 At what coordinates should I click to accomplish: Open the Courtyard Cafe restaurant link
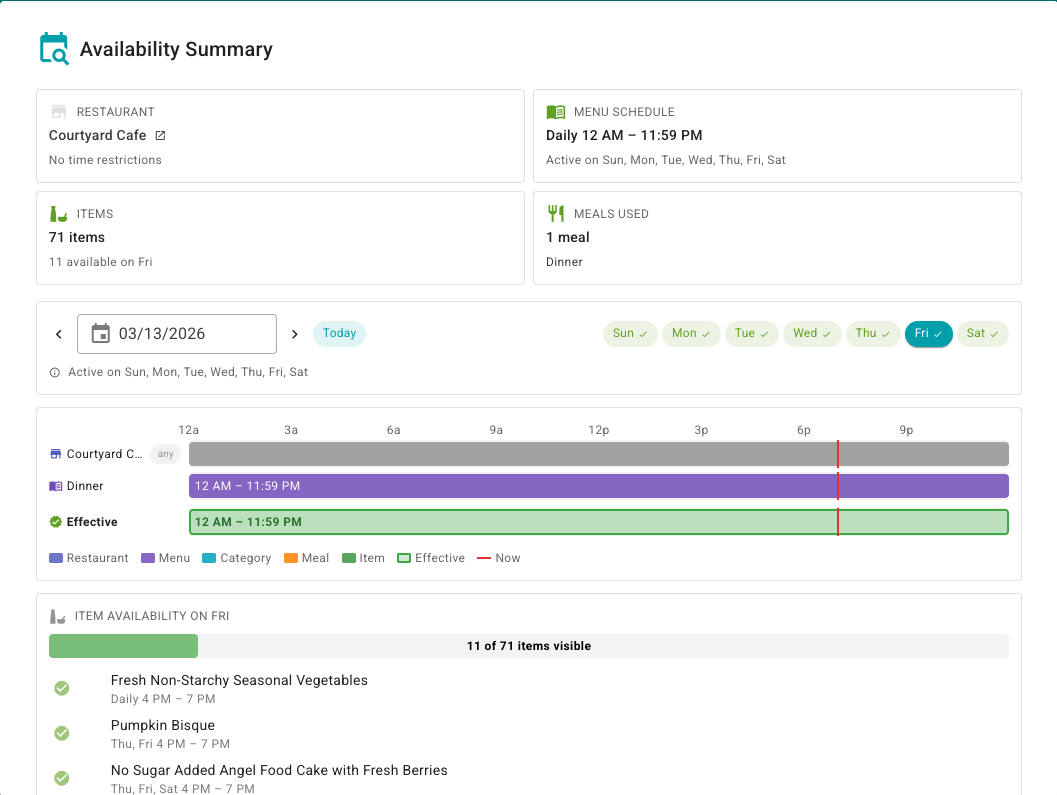click(98, 135)
